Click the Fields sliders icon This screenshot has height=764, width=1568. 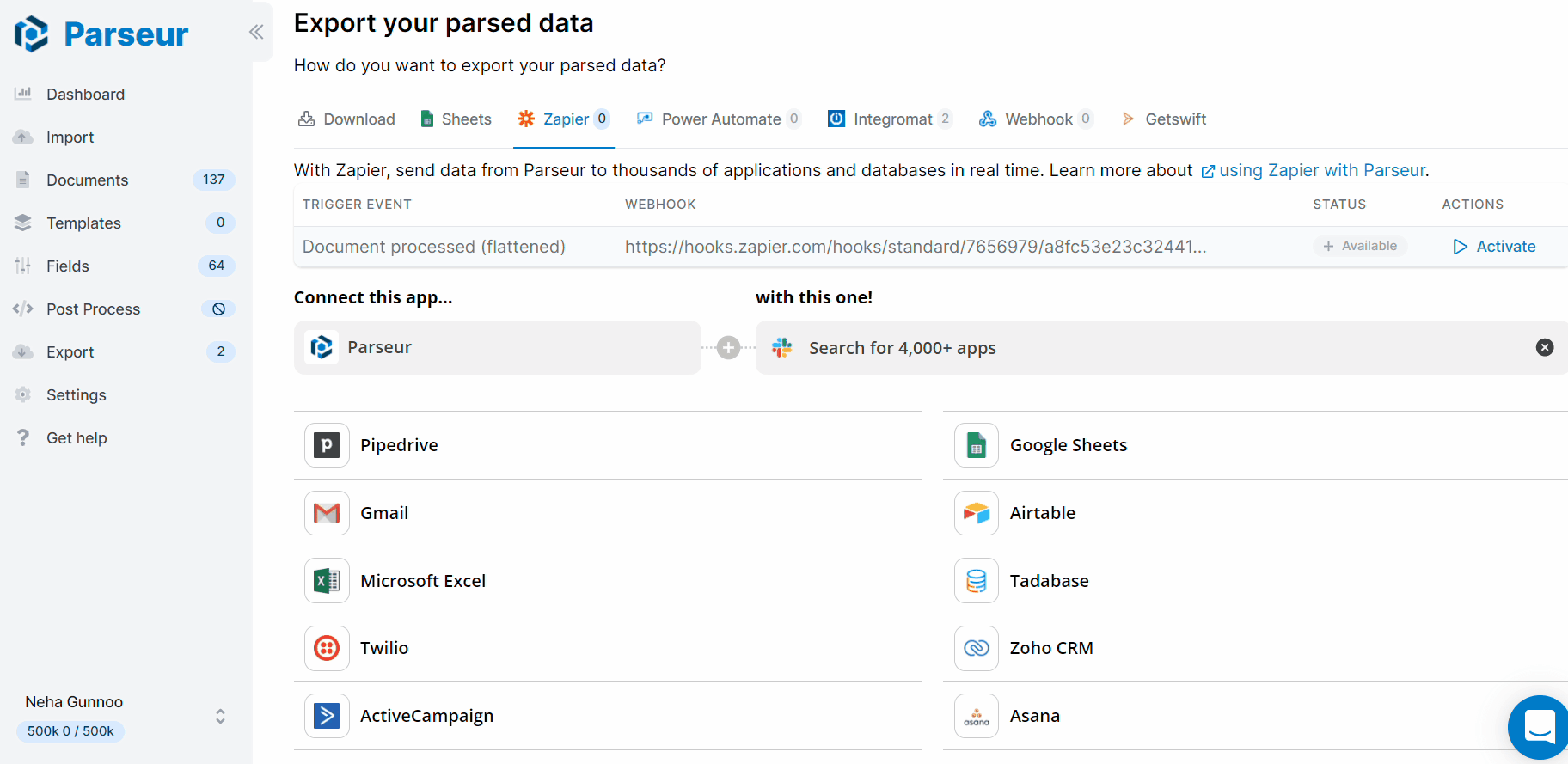pyautogui.click(x=23, y=266)
